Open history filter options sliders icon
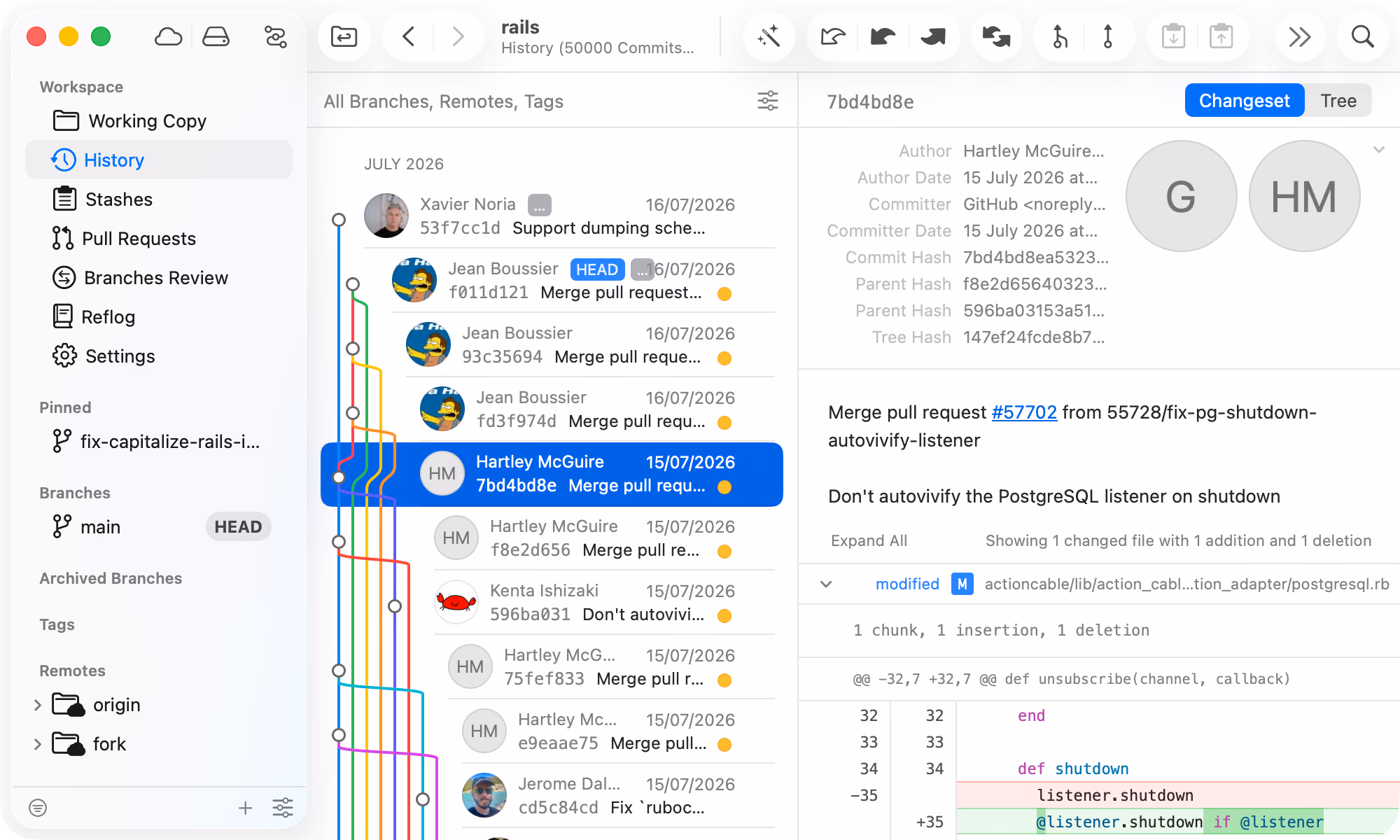Viewport: 1400px width, 840px height. click(x=768, y=101)
